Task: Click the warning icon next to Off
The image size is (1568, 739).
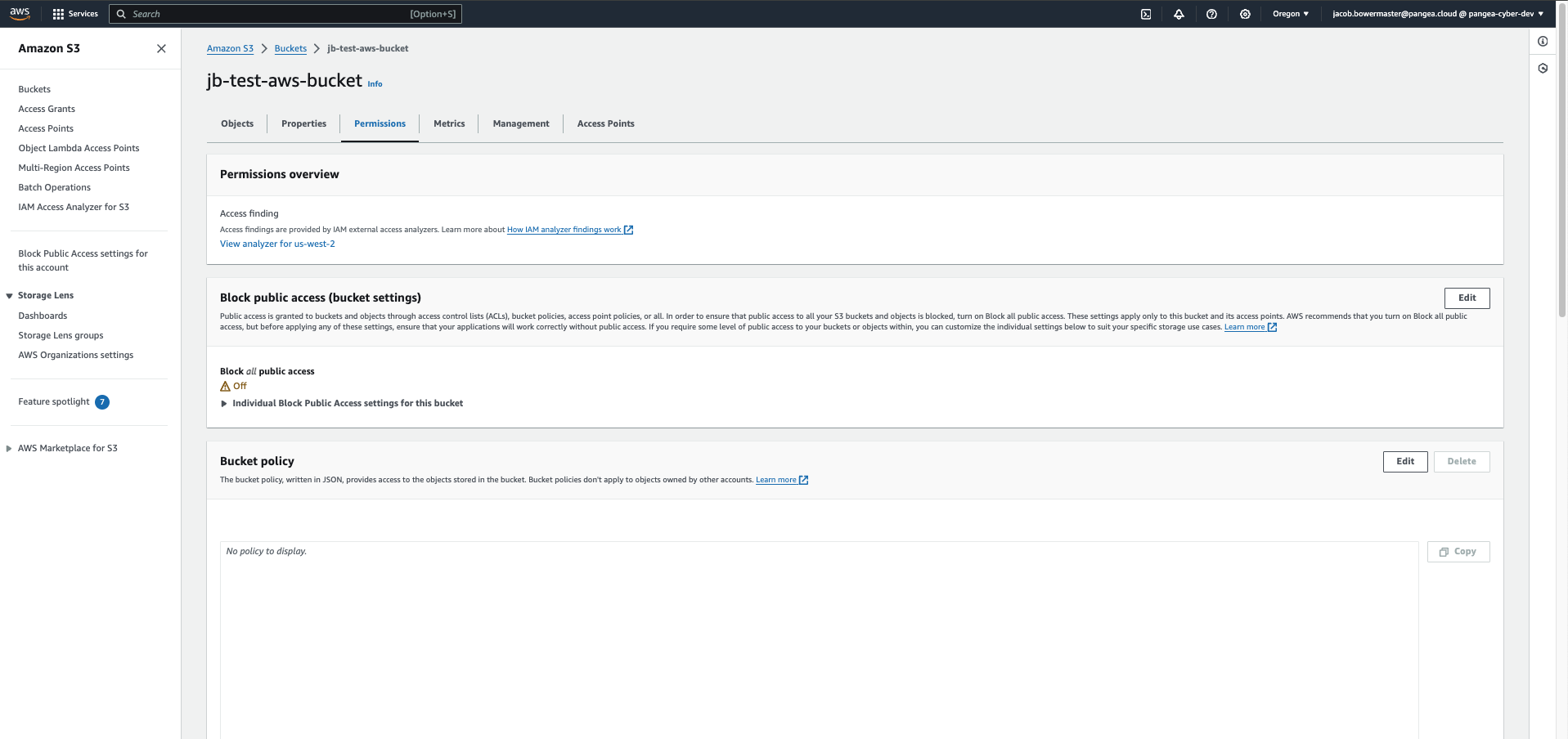Action: click(225, 386)
